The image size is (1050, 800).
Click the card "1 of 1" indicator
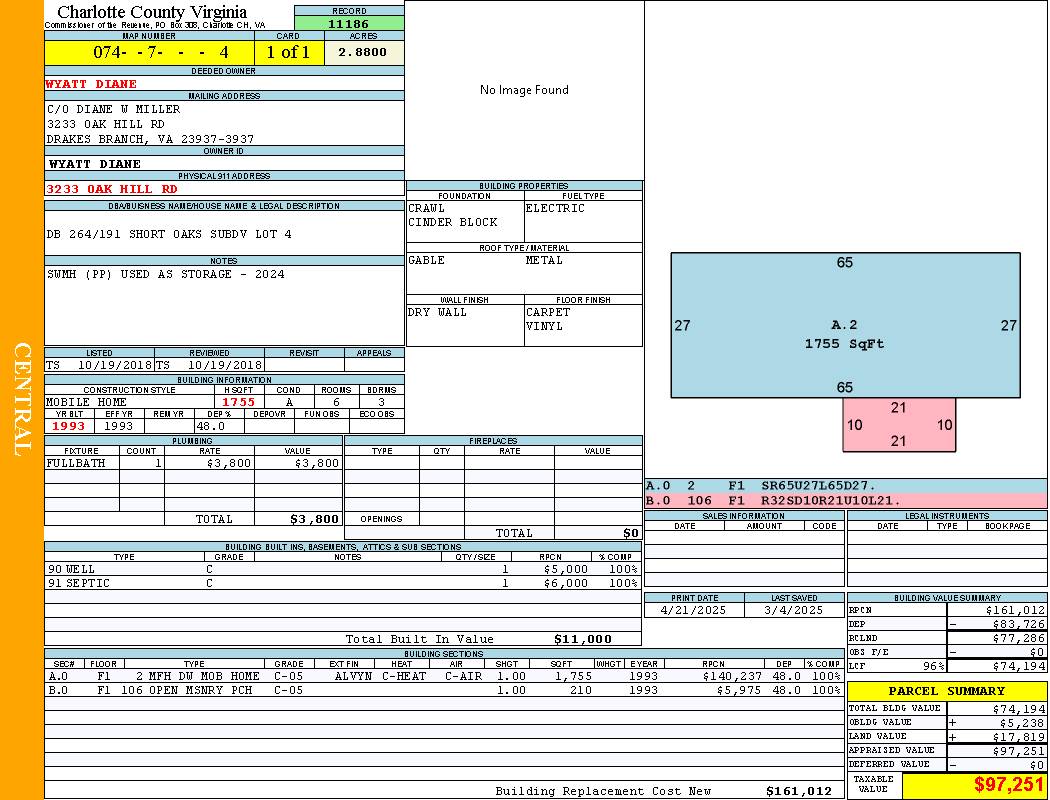(288, 52)
